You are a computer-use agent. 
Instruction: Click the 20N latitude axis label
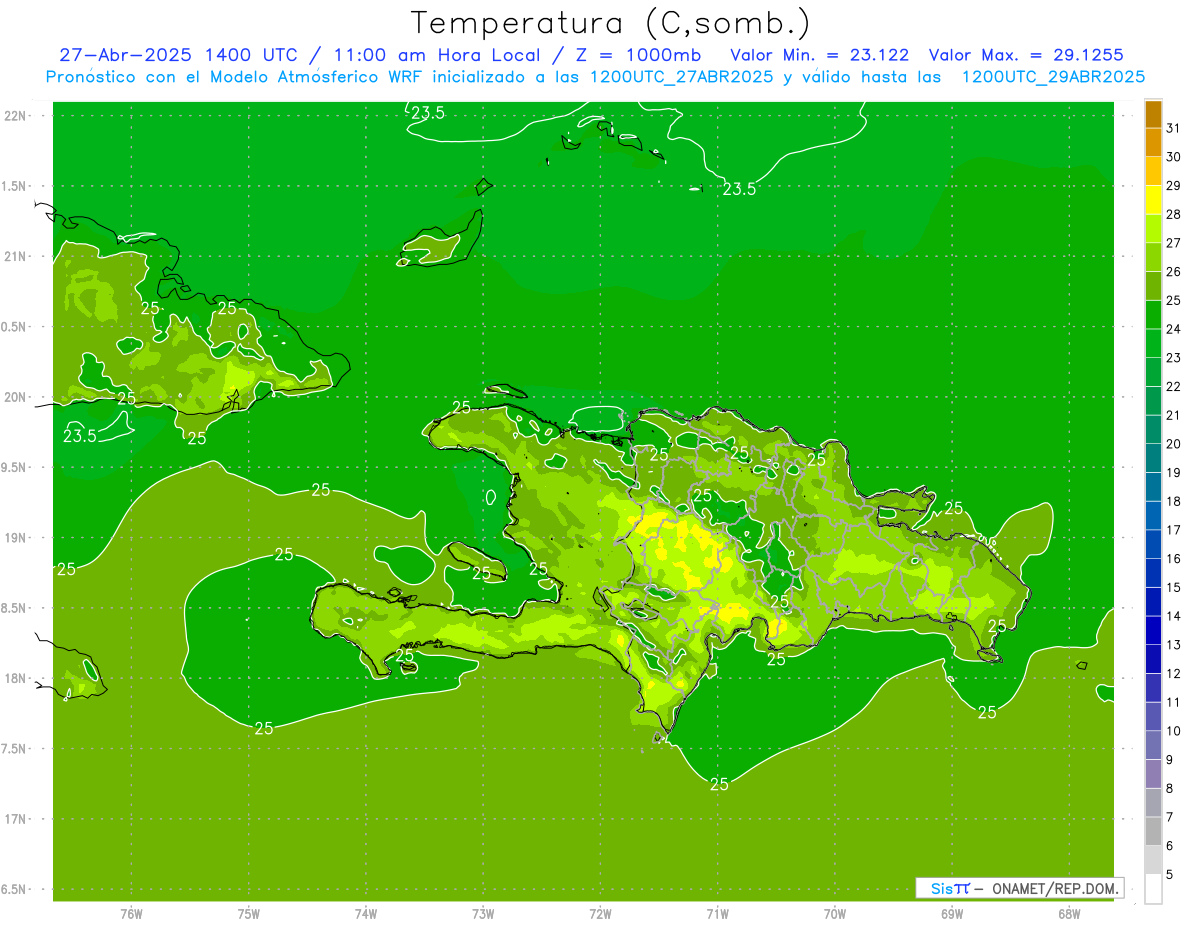pos(17,397)
